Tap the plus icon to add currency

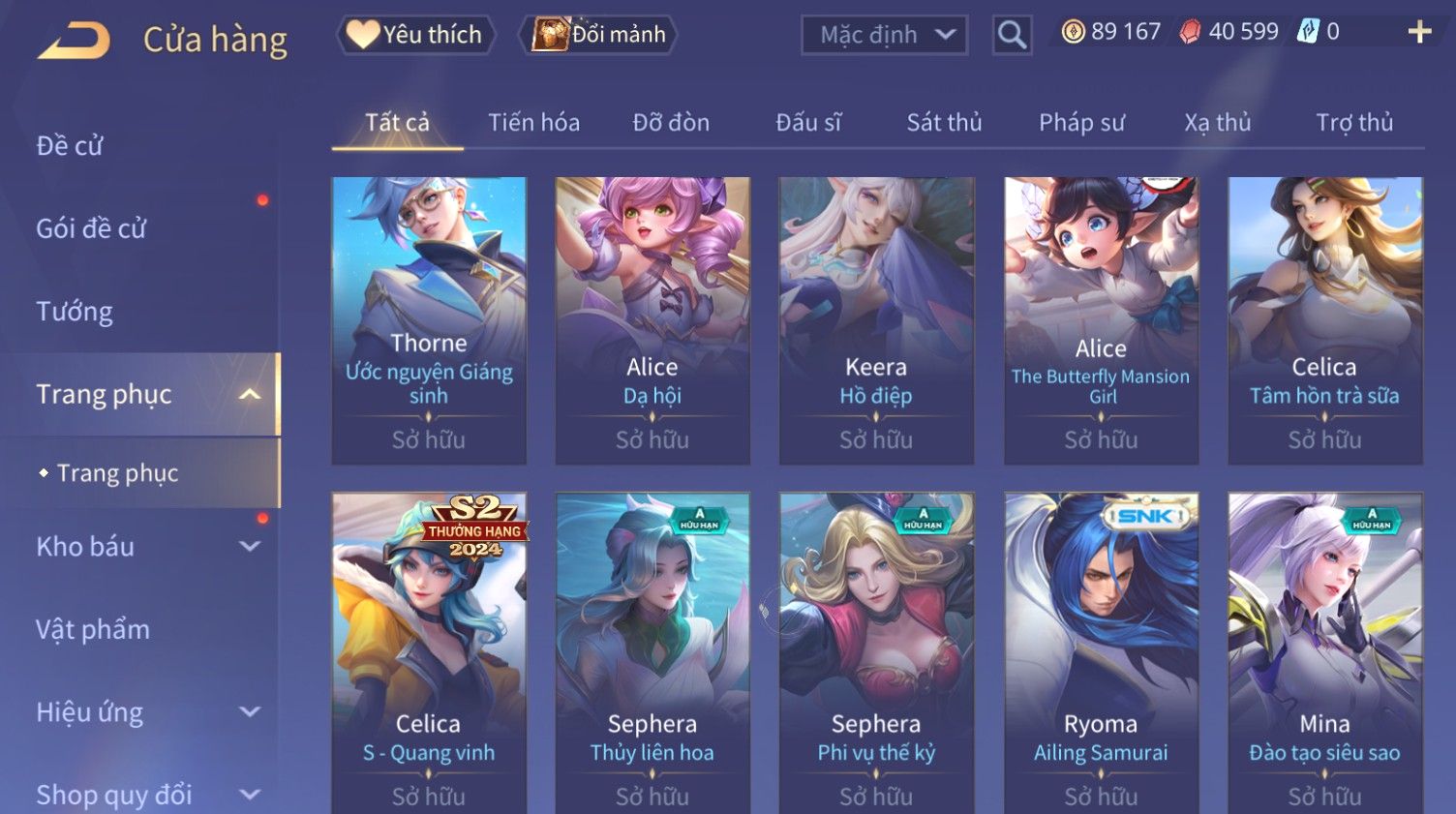click(1419, 32)
